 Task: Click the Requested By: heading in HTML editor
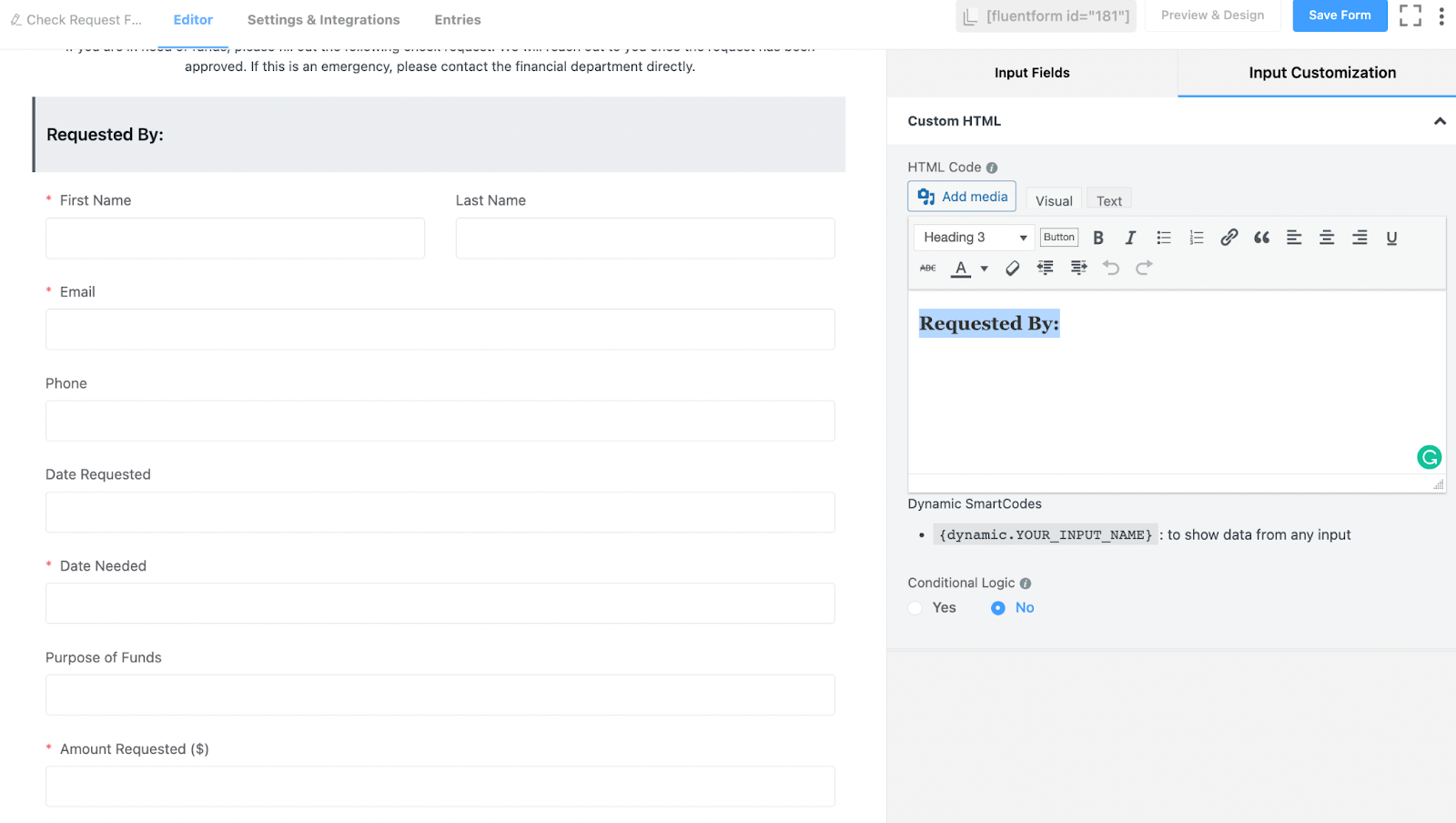[x=989, y=323]
